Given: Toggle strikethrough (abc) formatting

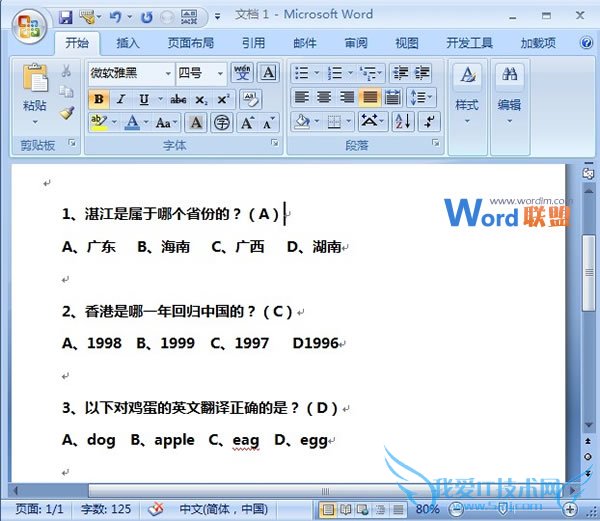Looking at the screenshot, I should tap(178, 99).
